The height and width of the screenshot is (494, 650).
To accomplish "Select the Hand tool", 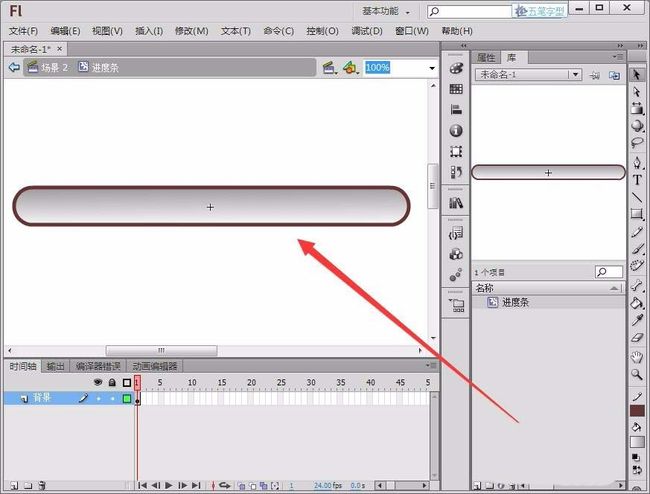I will coord(637,356).
